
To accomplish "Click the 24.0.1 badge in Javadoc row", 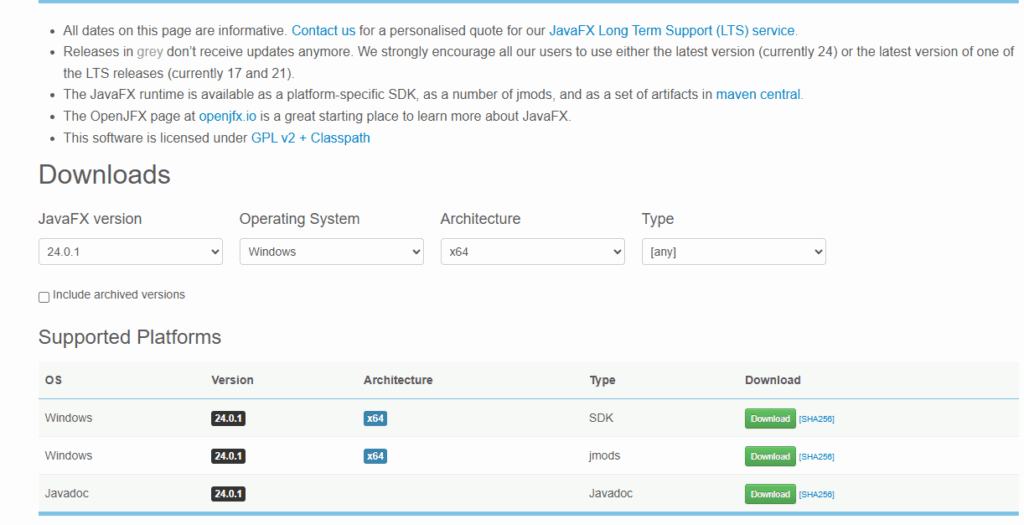I will (228, 494).
